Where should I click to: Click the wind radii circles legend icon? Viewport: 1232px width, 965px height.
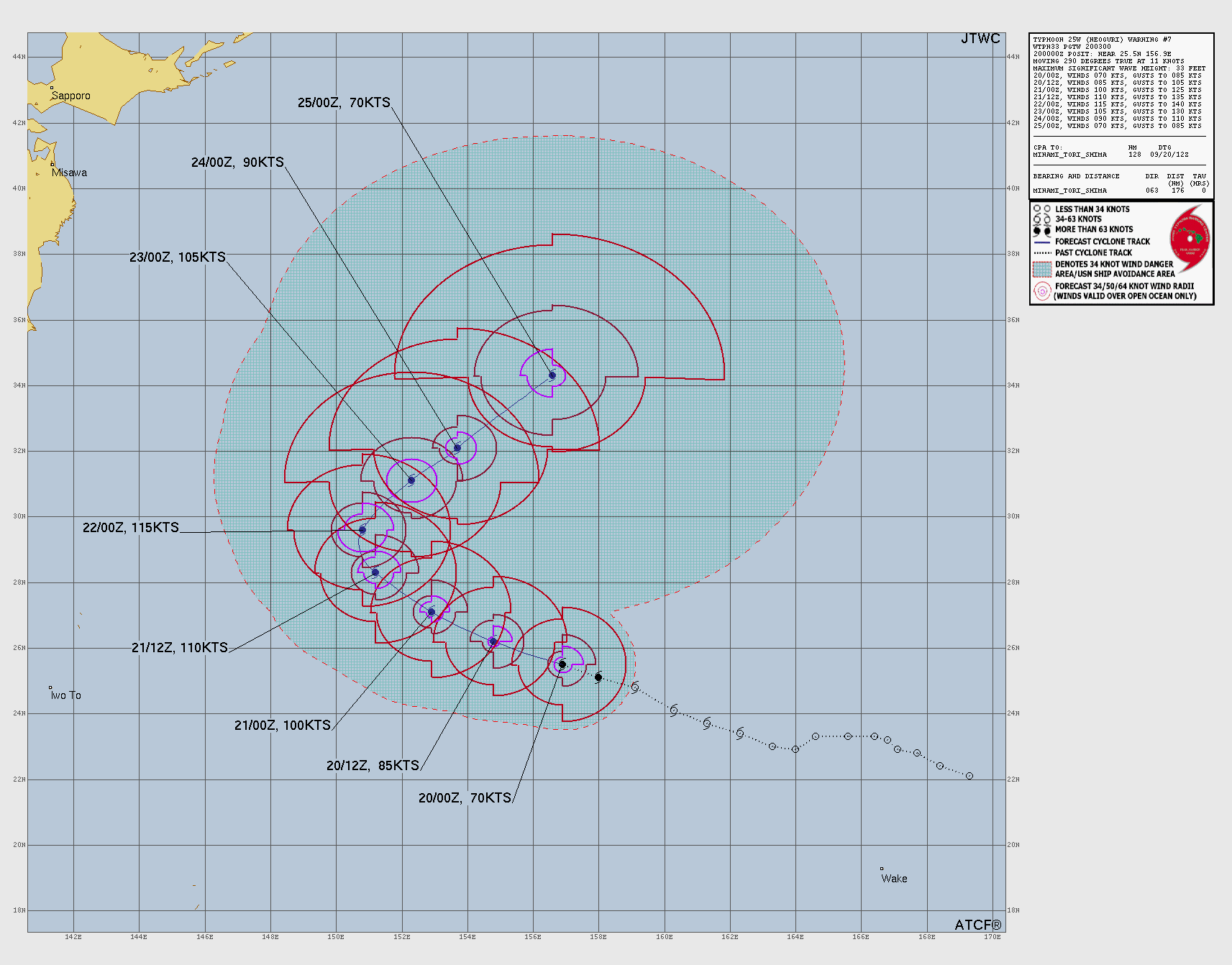tap(1042, 291)
